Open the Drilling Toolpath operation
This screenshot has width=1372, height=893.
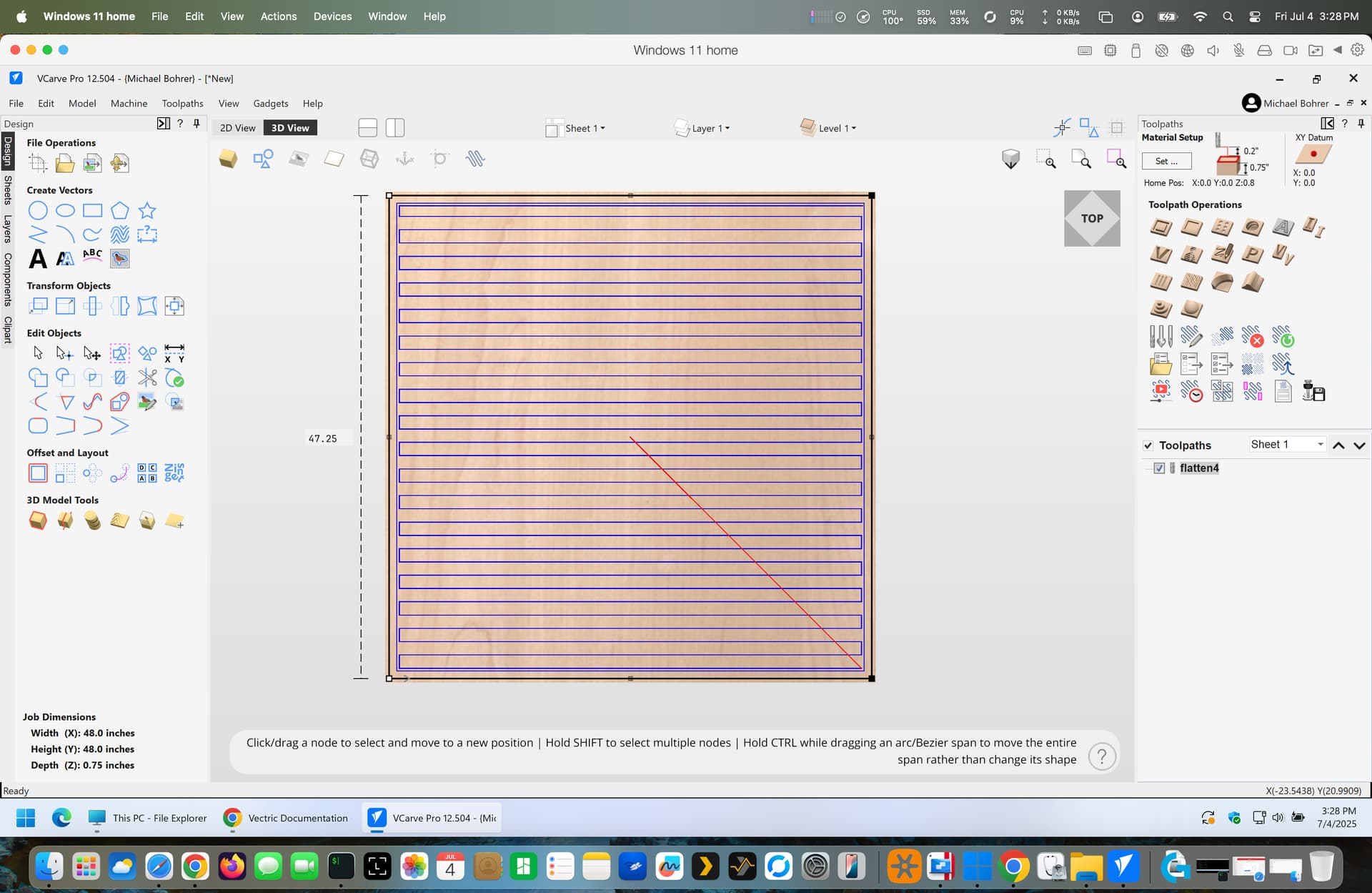(1223, 228)
